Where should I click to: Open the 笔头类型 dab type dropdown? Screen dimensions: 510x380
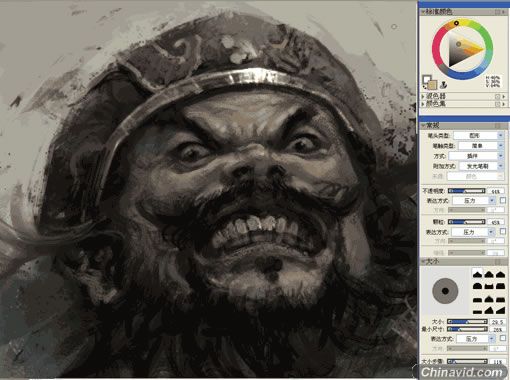click(478, 135)
